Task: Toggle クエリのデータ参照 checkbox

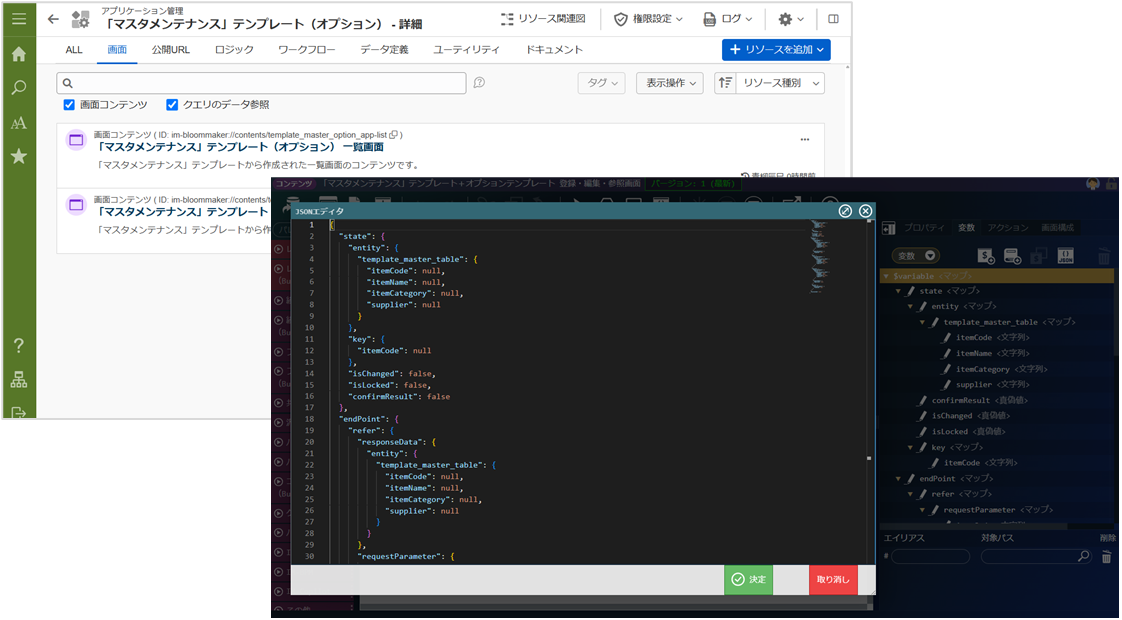Action: [172, 105]
